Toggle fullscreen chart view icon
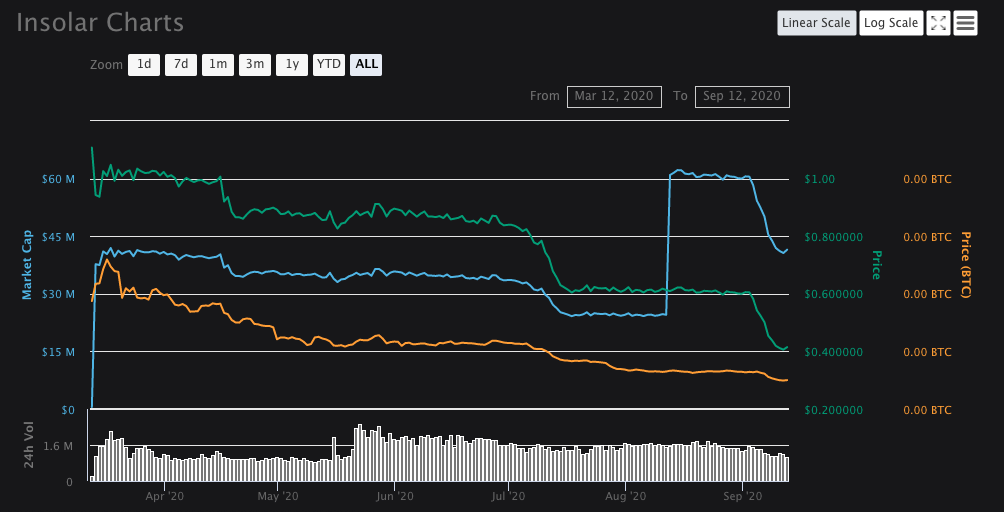 (x=938, y=23)
